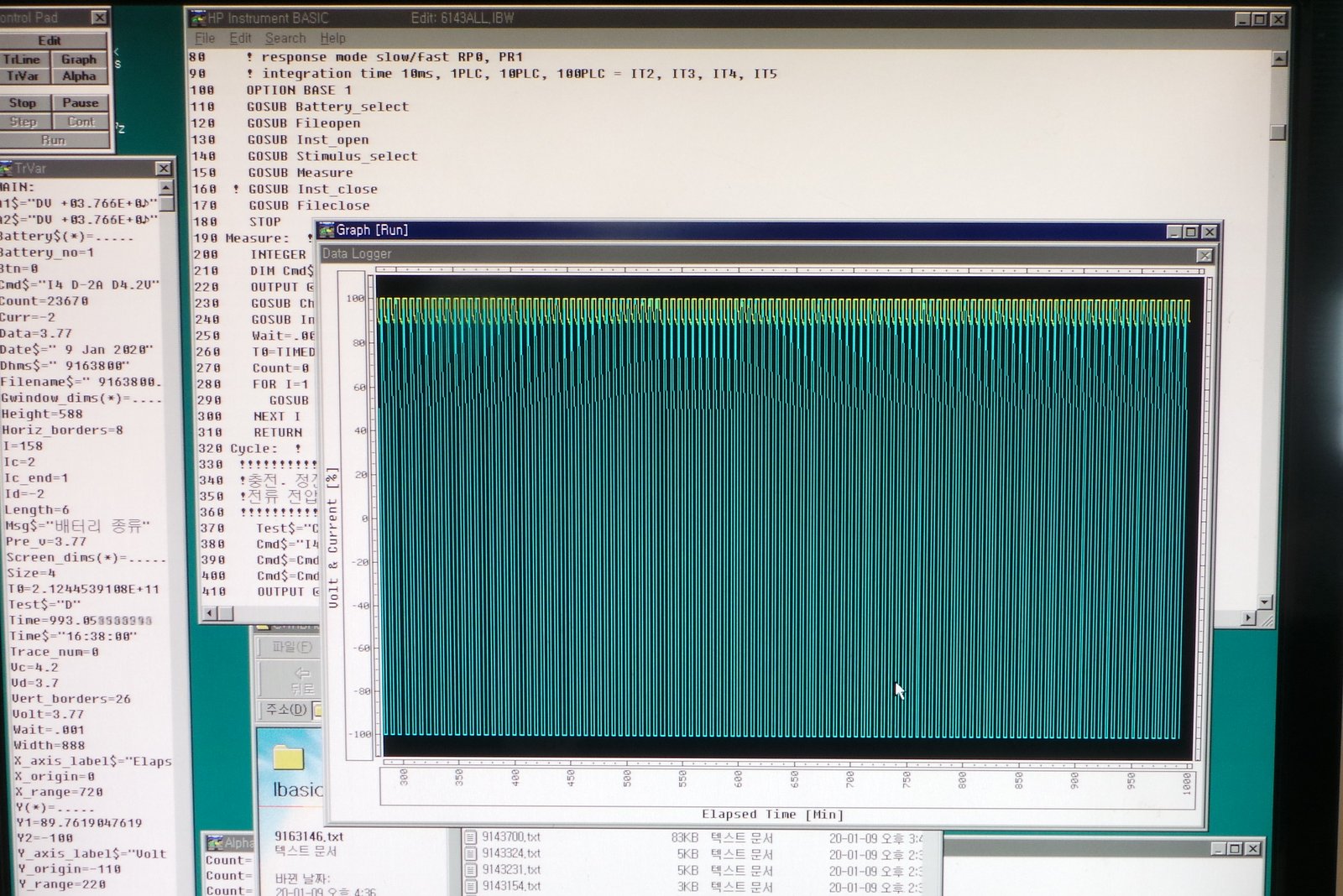
Task: Click the Graph [Run] window title icon
Action: (327, 230)
